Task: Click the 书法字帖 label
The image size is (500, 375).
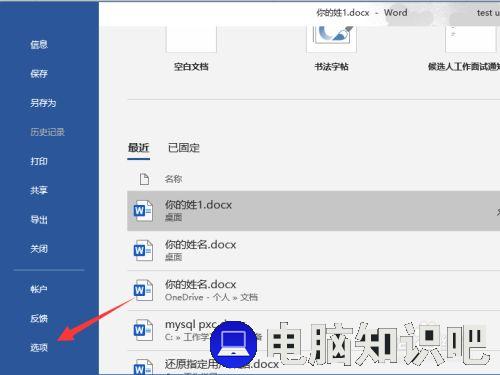Action: (x=332, y=67)
